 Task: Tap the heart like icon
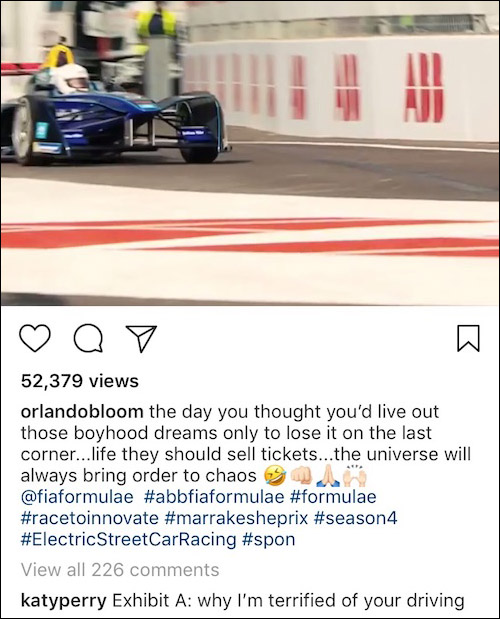click(x=35, y=338)
